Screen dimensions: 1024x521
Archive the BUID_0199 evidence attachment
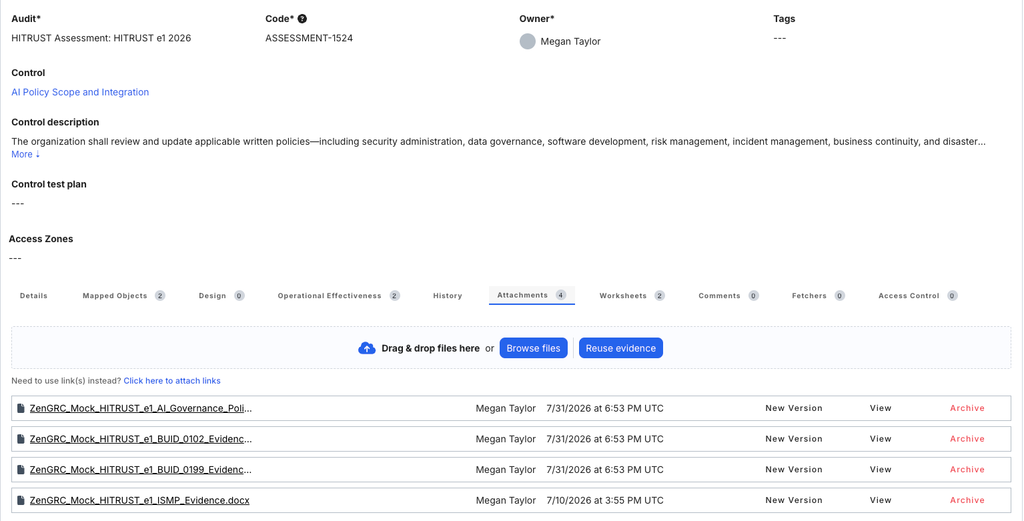click(x=967, y=469)
